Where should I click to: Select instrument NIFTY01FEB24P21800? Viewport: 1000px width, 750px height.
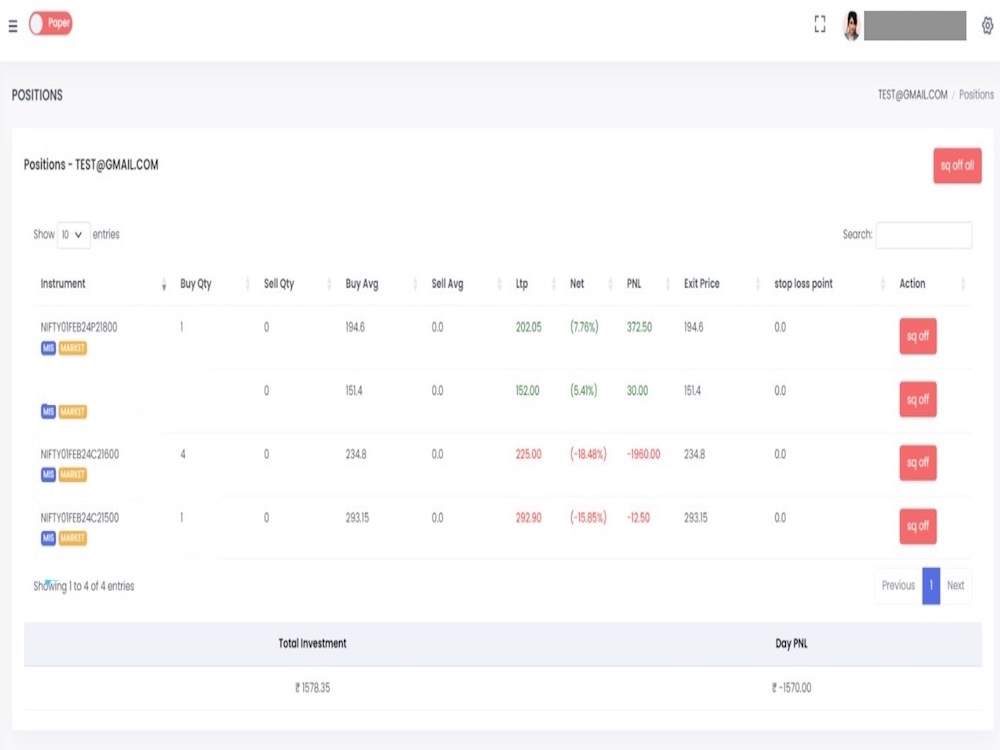click(x=79, y=327)
